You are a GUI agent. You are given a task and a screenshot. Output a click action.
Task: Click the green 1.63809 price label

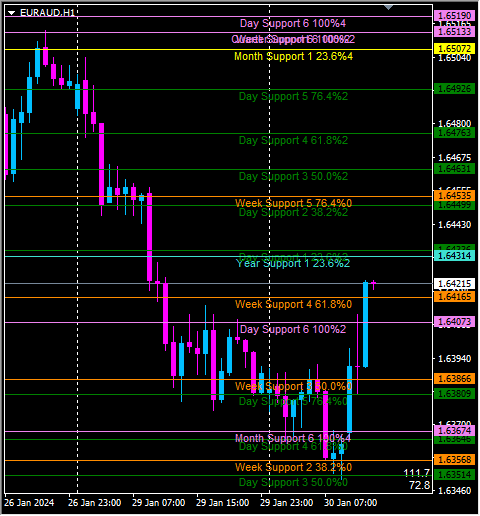[x=455, y=394]
